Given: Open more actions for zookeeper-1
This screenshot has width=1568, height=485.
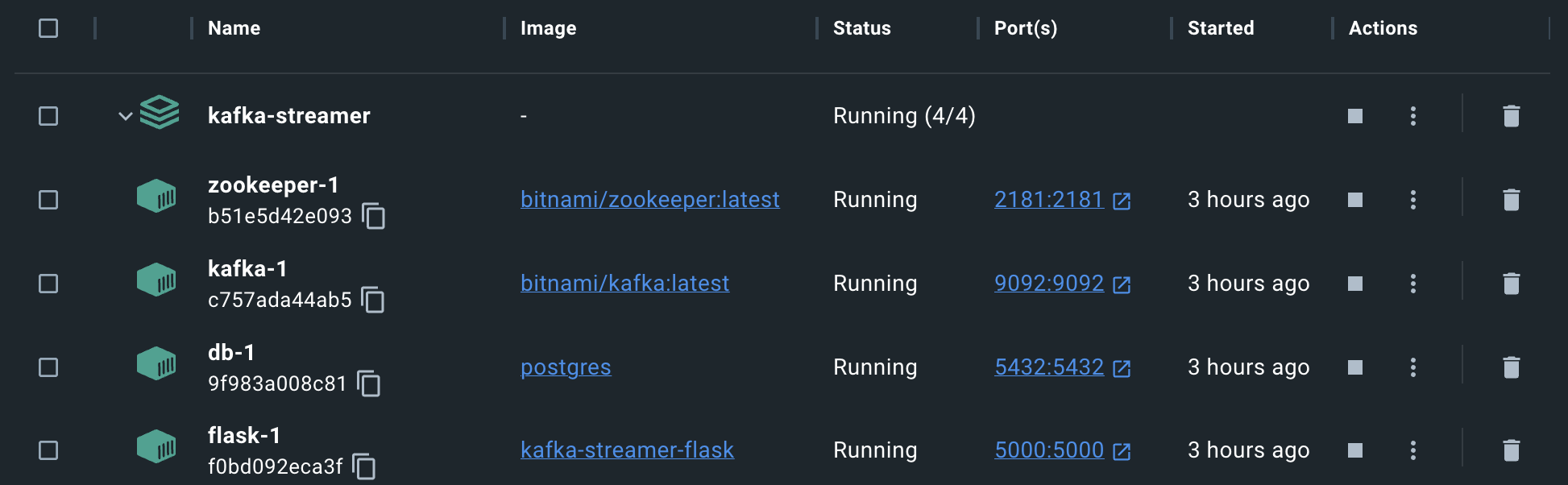Looking at the screenshot, I should pyautogui.click(x=1412, y=200).
